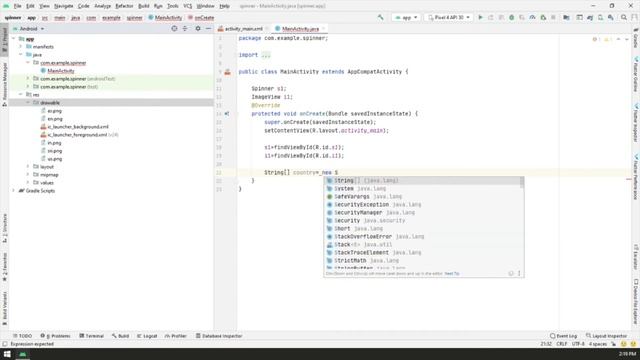Open the Pixel 4 API 30 device dropdown
This screenshot has height=360, width=640.
[449, 18]
